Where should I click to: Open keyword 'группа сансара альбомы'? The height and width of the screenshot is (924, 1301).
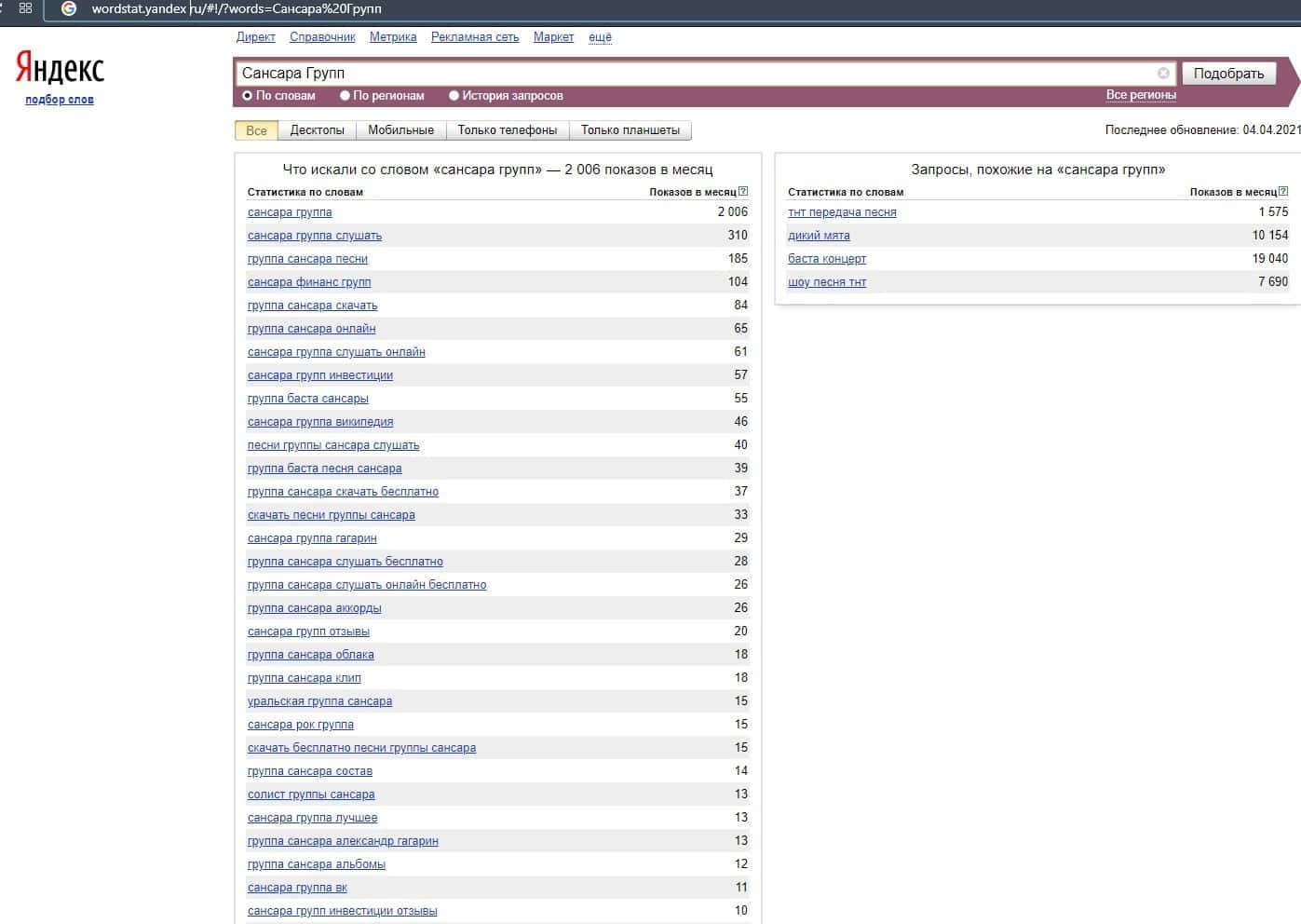(x=317, y=864)
